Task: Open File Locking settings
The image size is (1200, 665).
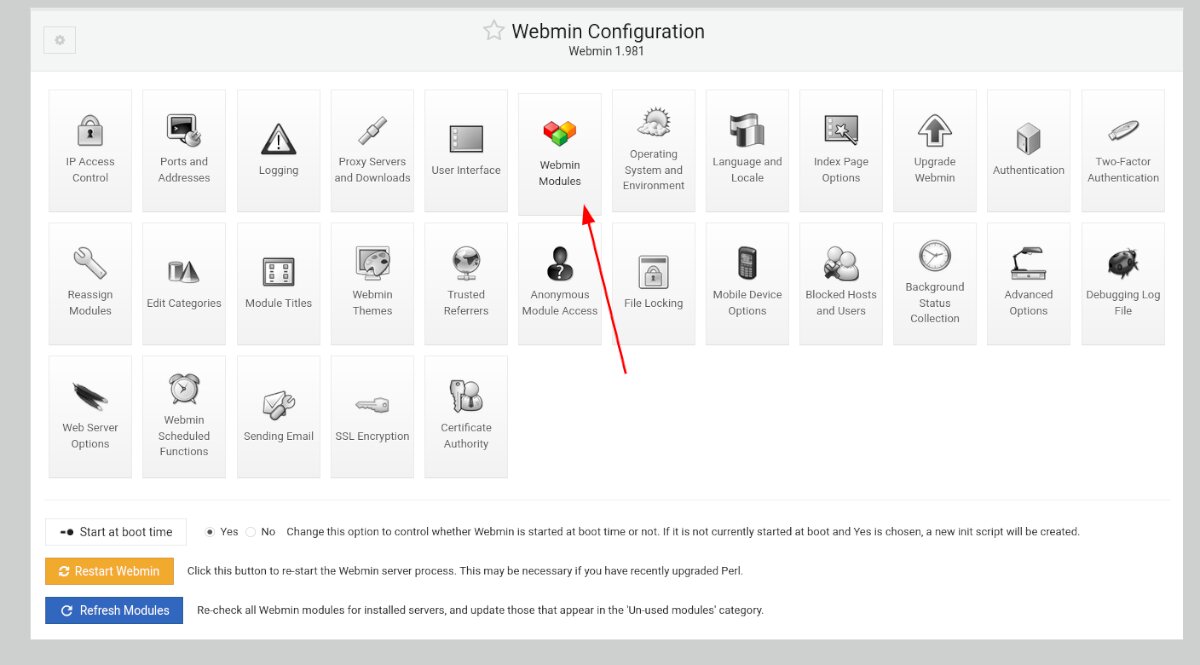Action: point(654,283)
